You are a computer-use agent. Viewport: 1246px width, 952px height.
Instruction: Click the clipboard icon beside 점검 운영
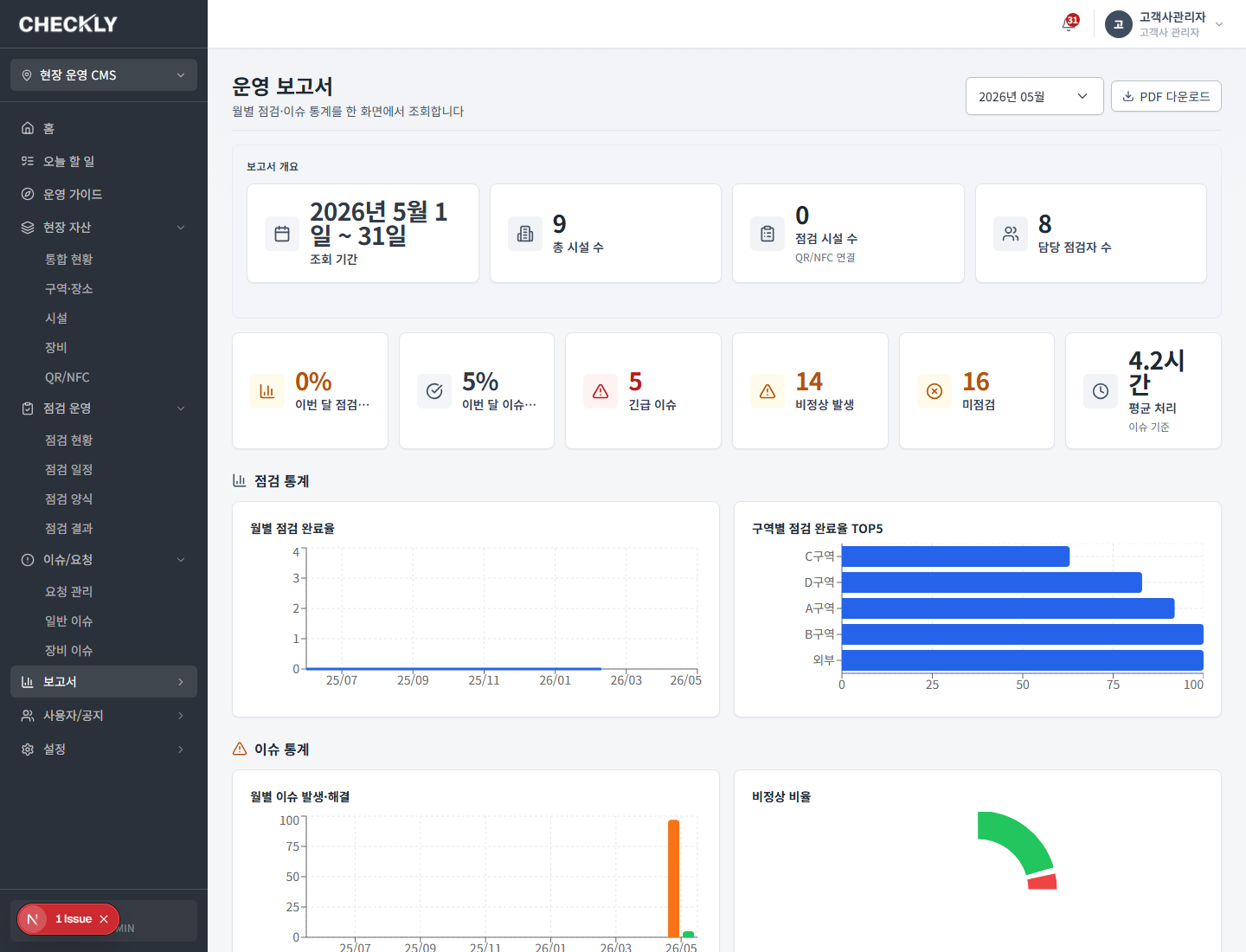pos(28,408)
